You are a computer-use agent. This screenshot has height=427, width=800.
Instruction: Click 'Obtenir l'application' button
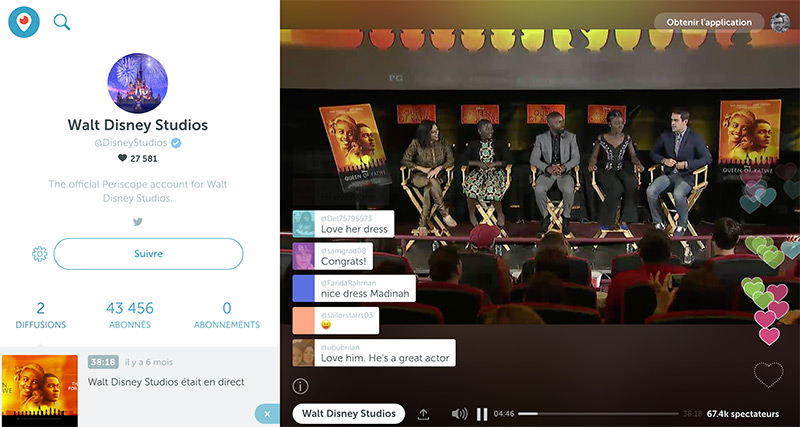pos(709,22)
